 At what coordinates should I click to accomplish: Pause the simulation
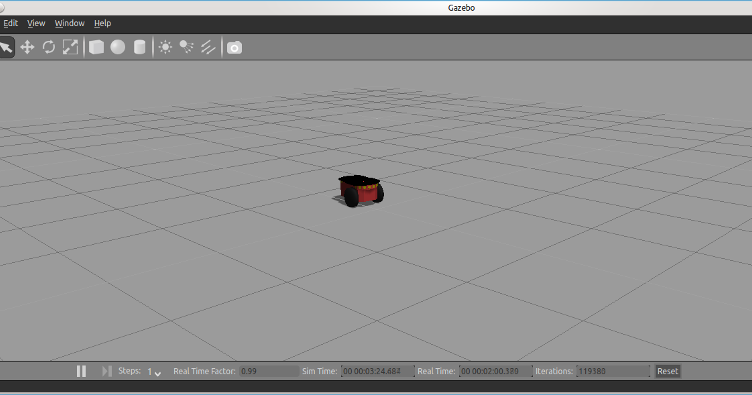82,371
